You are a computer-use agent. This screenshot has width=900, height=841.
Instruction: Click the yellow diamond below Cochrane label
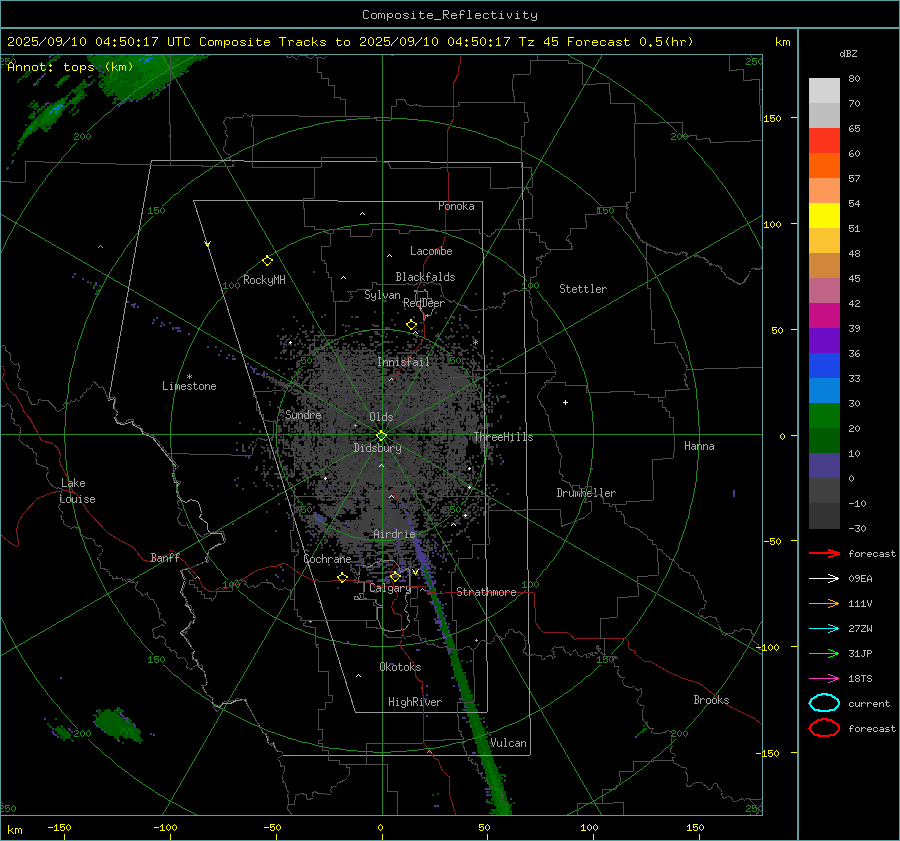pos(342,577)
